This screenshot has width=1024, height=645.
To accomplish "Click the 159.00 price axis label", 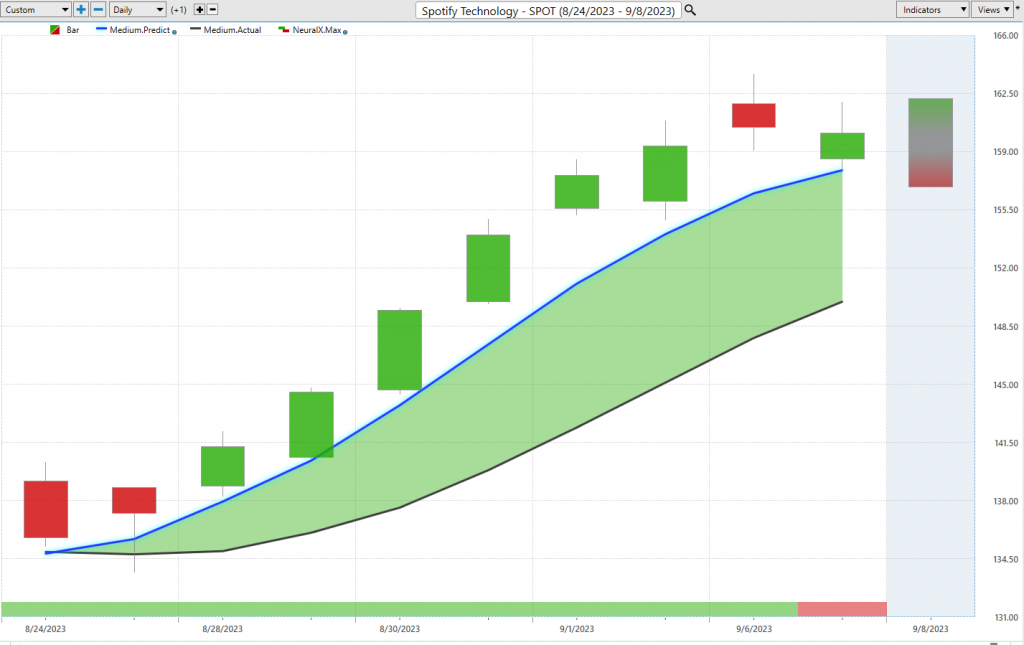I will [1006, 152].
